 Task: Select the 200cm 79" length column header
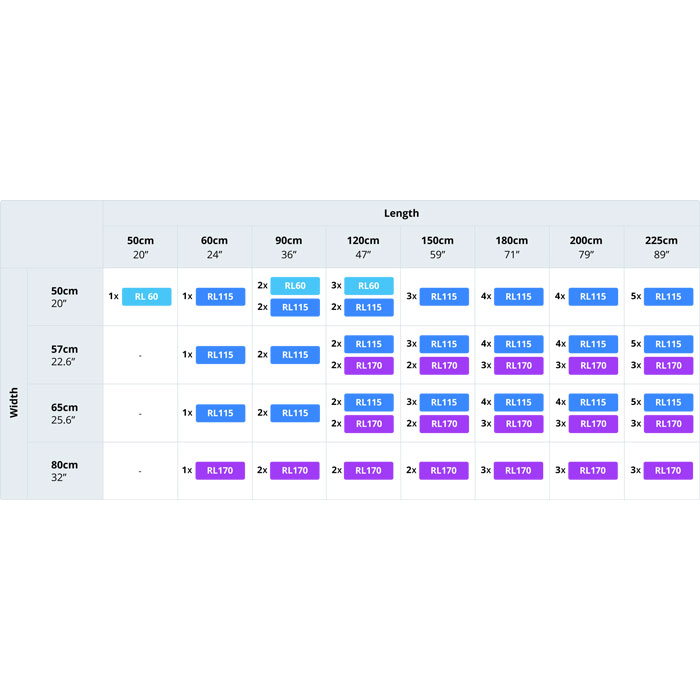click(586, 247)
